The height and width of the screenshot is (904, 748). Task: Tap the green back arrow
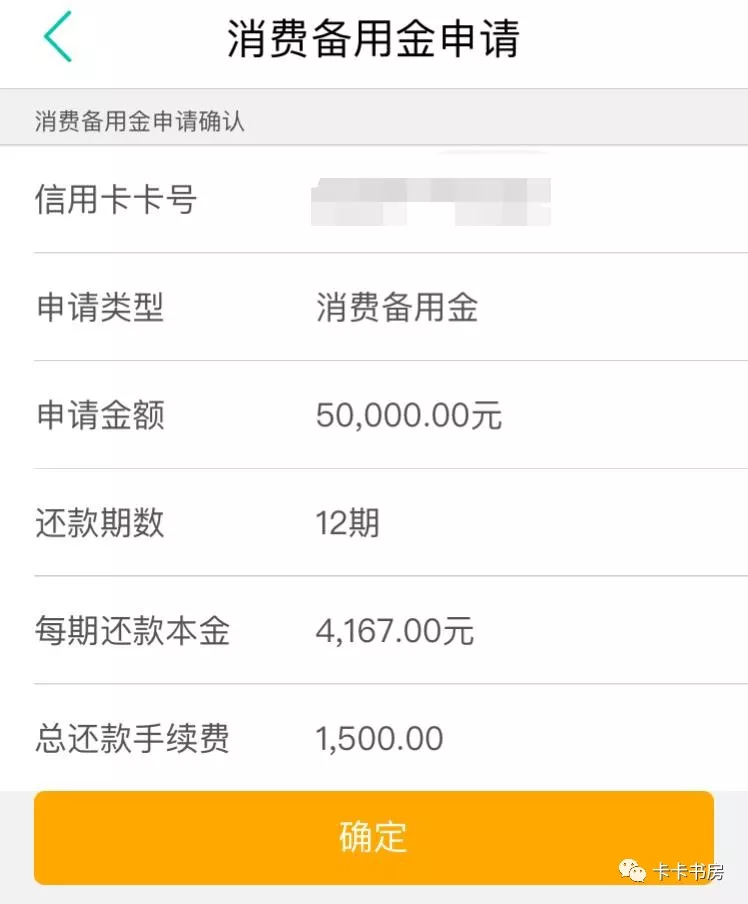[57, 40]
